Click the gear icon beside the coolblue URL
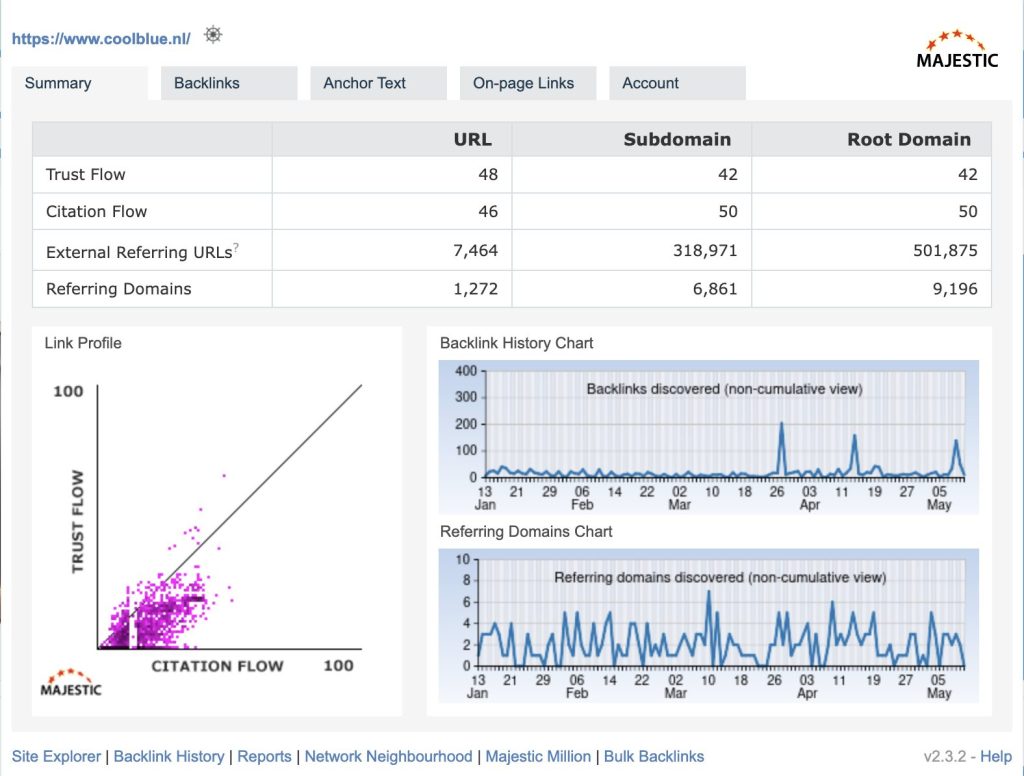This screenshot has width=1024, height=776. [213, 35]
